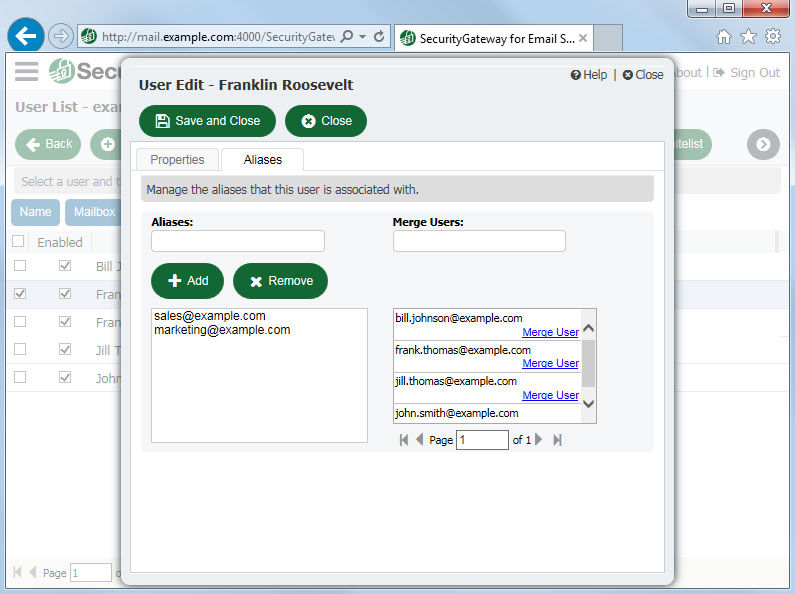Click the User List Page number field
Image resolution: width=795 pixels, height=594 pixels.
pyautogui.click(x=91, y=573)
